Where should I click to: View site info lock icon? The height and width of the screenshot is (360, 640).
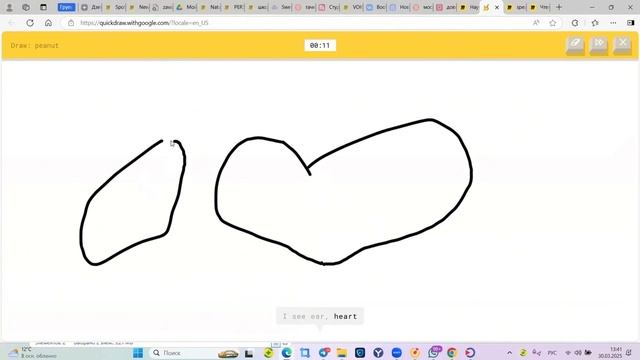click(x=71, y=23)
